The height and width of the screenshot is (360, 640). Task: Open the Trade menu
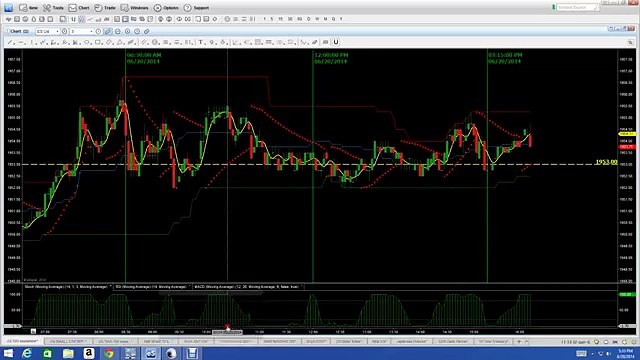(x=105, y=8)
